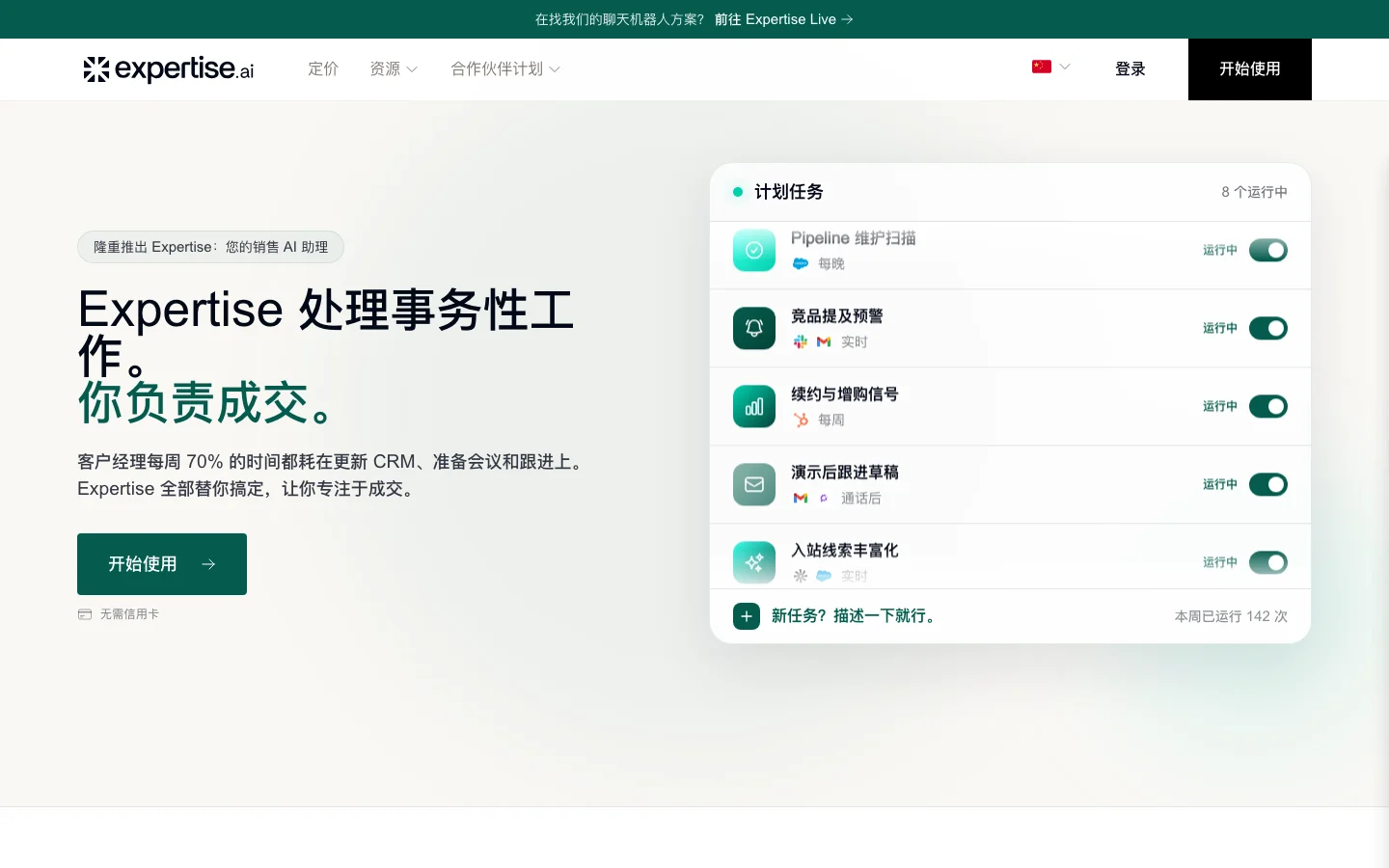Image resolution: width=1389 pixels, height=868 pixels.
Task: Click the Slack icon under 竞品提及预警
Action: [x=801, y=341]
